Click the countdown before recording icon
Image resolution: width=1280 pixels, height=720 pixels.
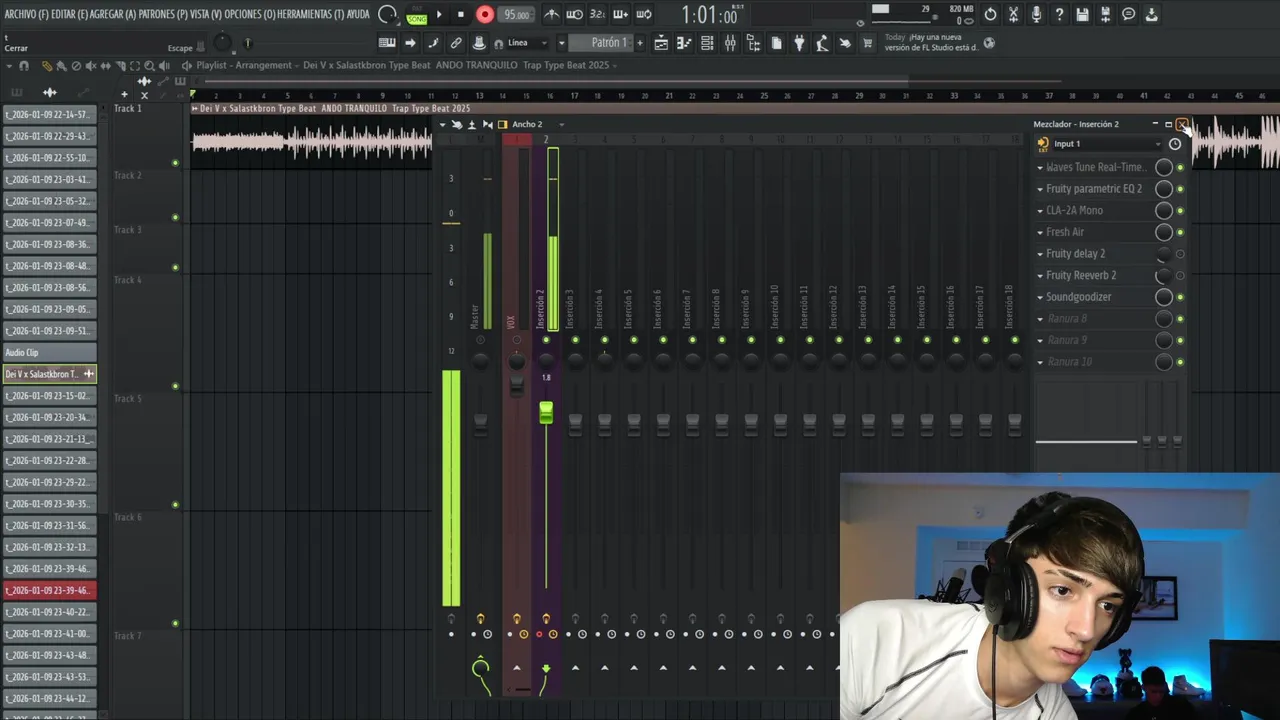597,15
